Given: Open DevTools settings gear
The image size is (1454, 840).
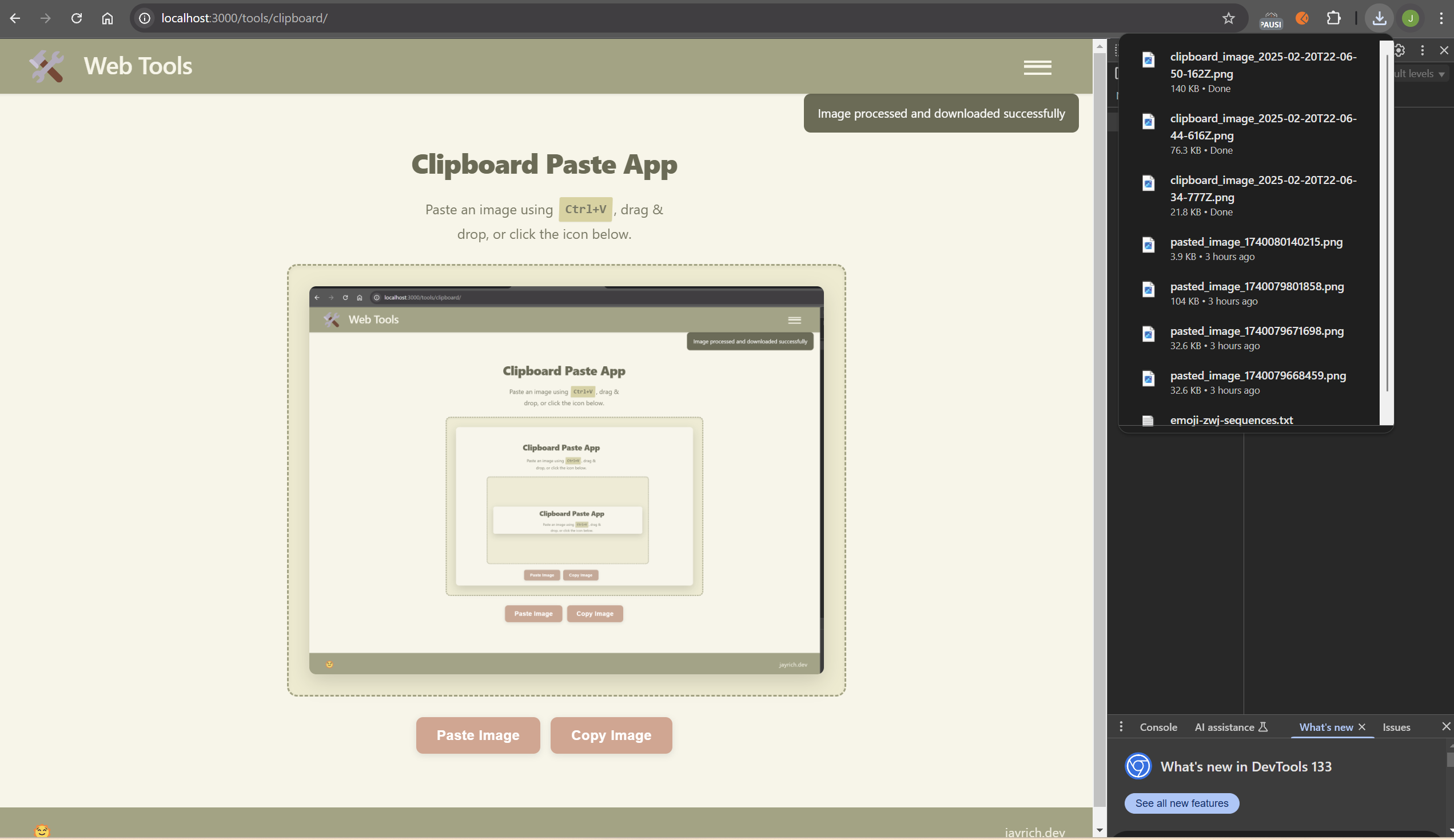Looking at the screenshot, I should point(1399,50).
